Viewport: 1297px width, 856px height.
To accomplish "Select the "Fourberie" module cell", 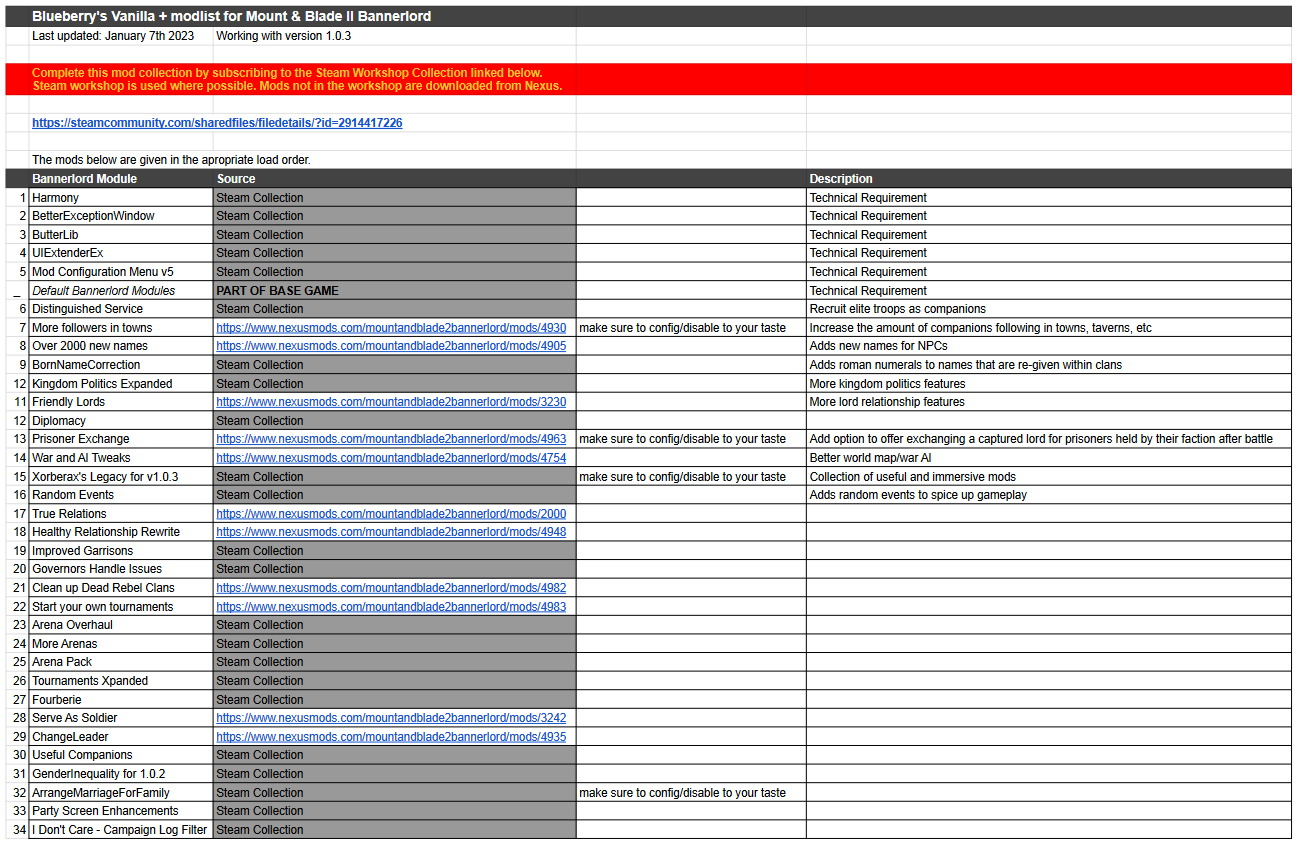I will (121, 700).
